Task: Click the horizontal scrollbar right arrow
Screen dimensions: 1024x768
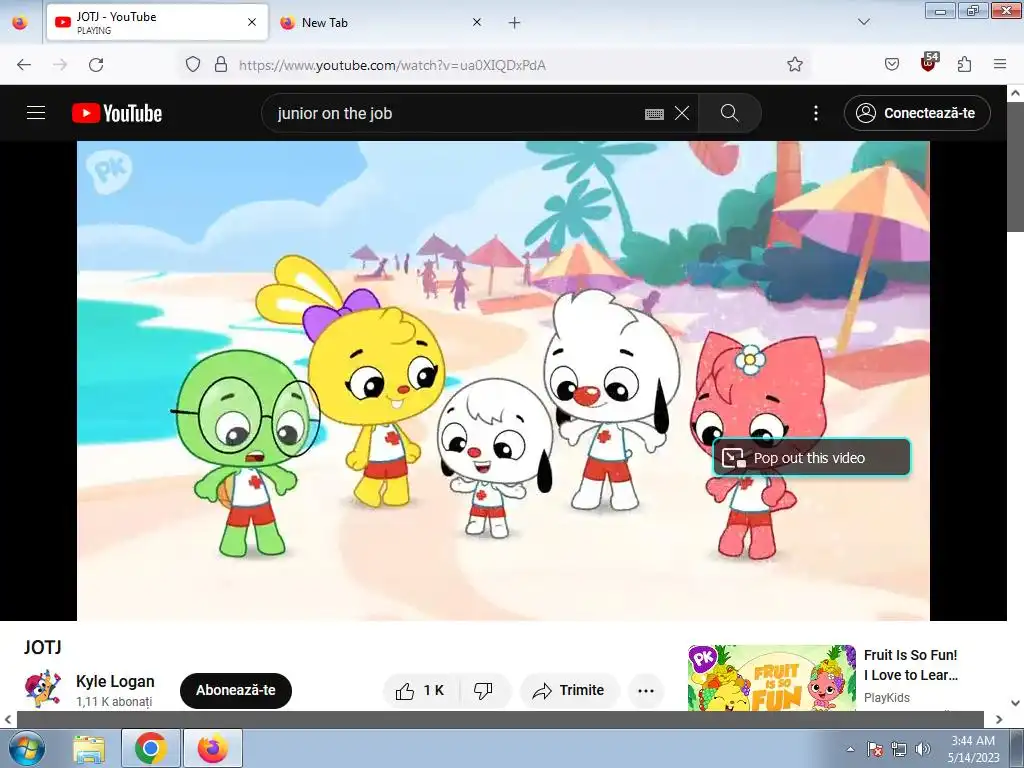Action: [999, 720]
